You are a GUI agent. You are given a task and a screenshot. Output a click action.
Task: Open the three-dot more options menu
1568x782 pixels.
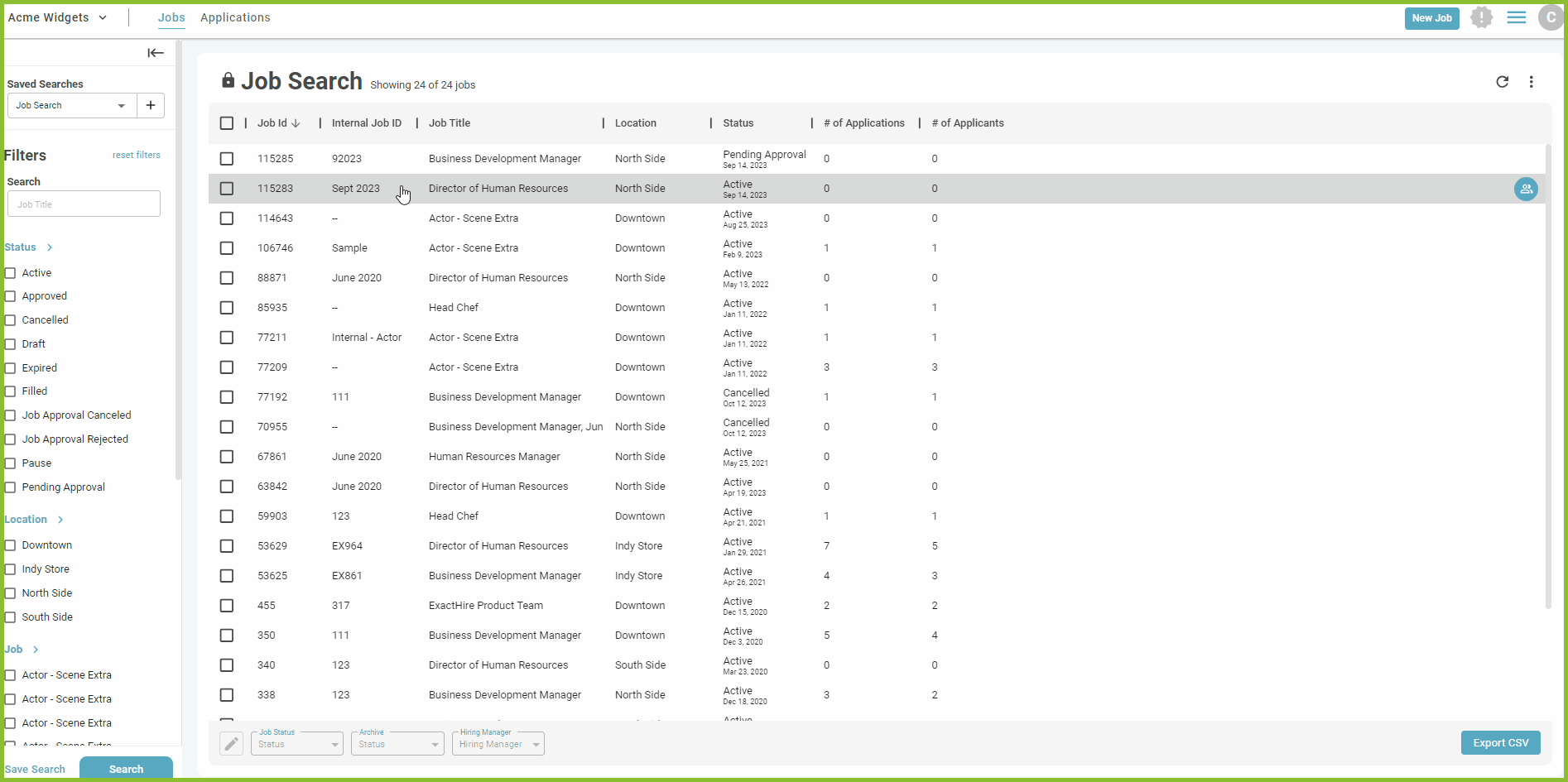tap(1531, 82)
